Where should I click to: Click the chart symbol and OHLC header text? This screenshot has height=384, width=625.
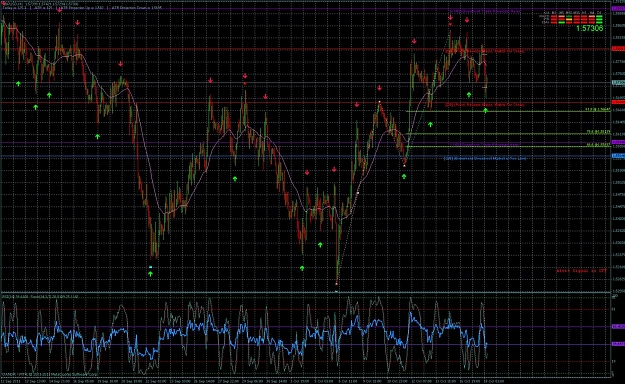point(40,3)
